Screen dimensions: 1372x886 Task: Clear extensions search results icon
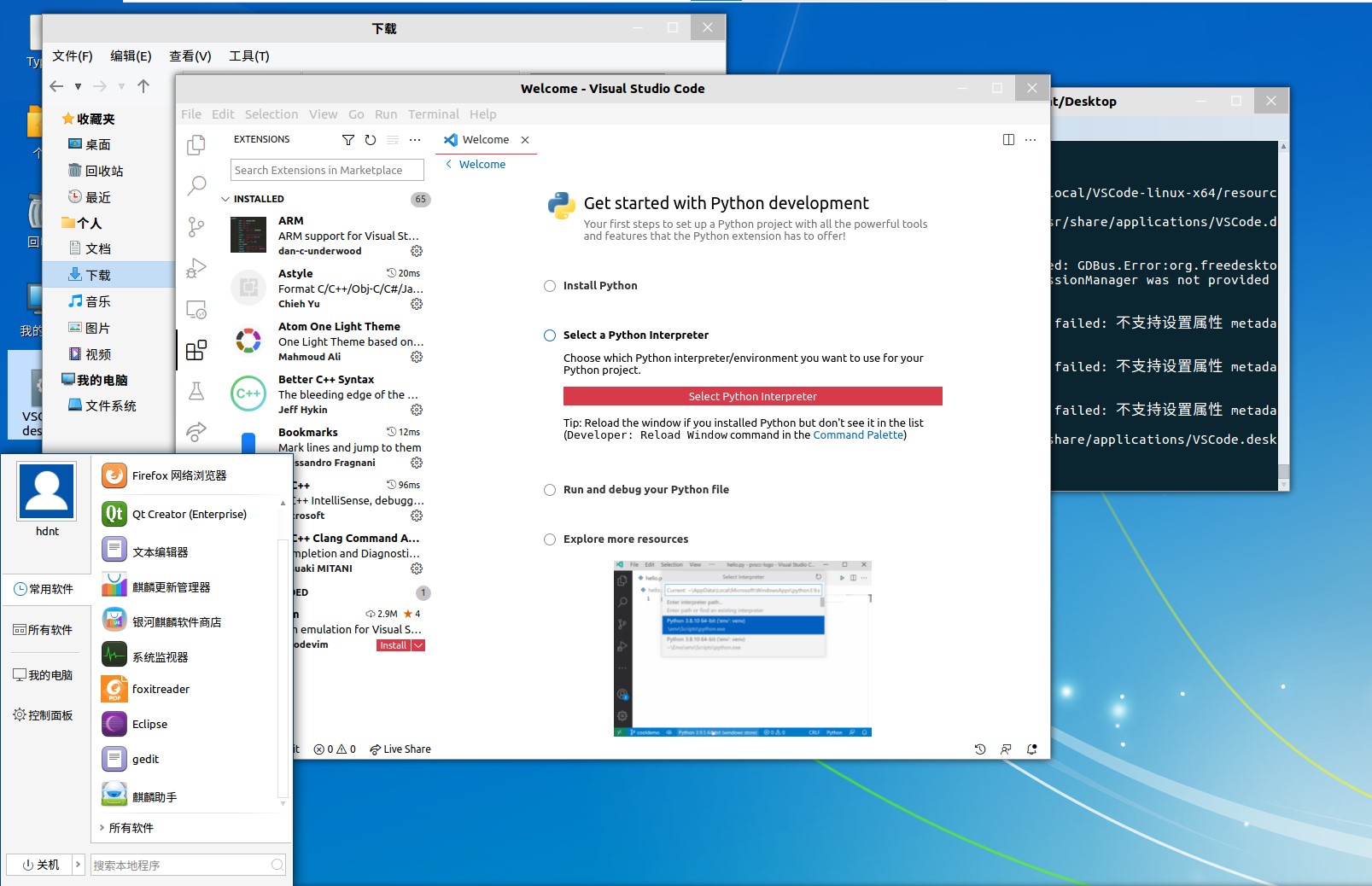pos(393,140)
